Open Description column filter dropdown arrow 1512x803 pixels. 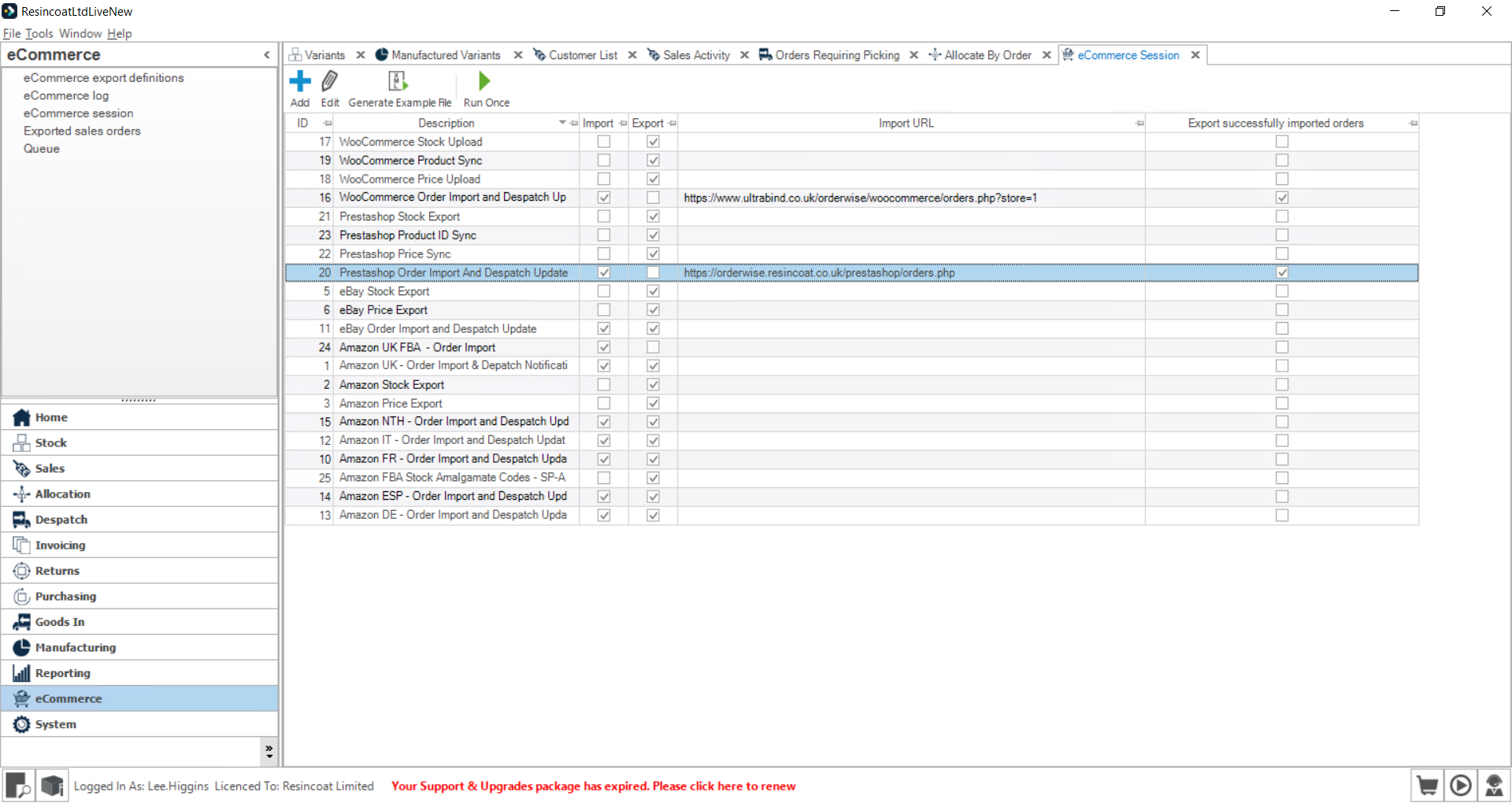click(562, 123)
